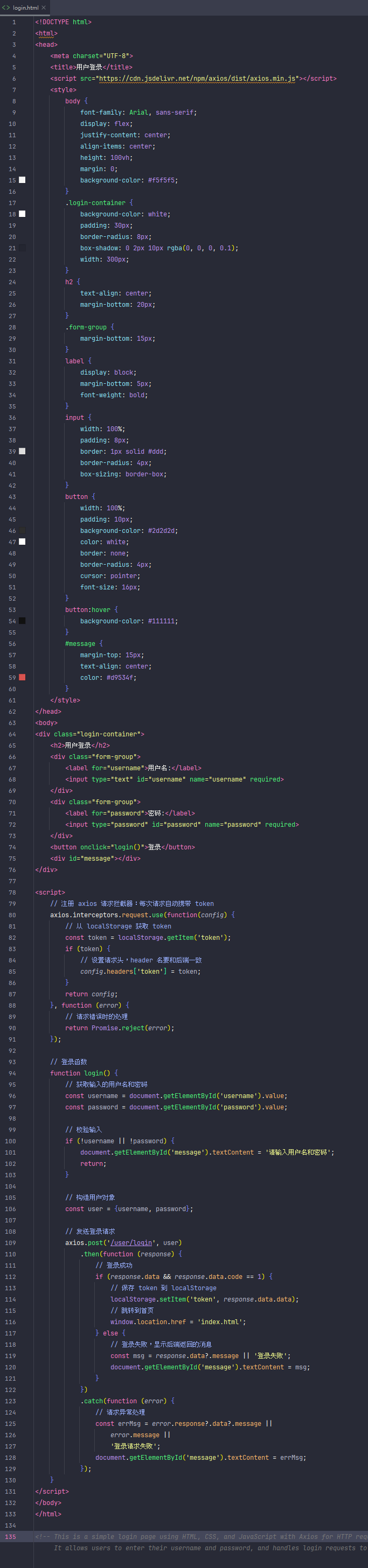Open the #ddd border color swatch on line 39

22,451
